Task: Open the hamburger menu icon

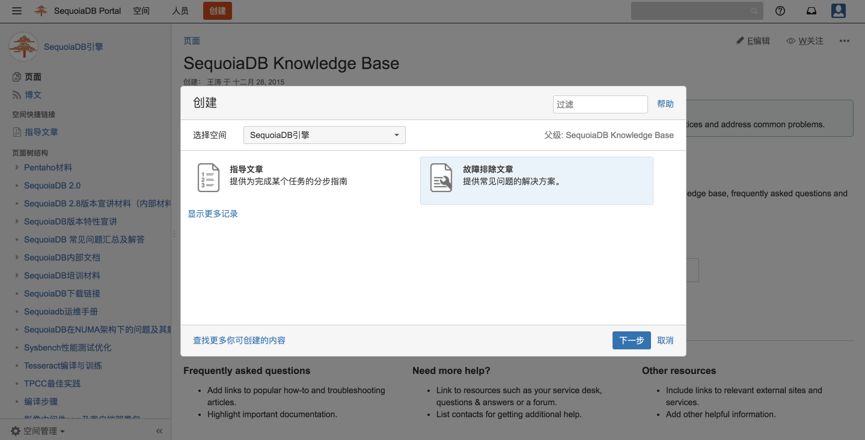Action: 17,10
